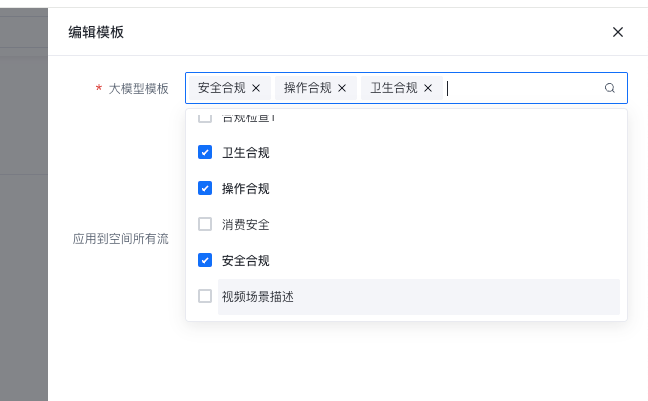Image resolution: width=648 pixels, height=401 pixels.
Task: Select the 视频场景描述 option text
Action: click(258, 297)
